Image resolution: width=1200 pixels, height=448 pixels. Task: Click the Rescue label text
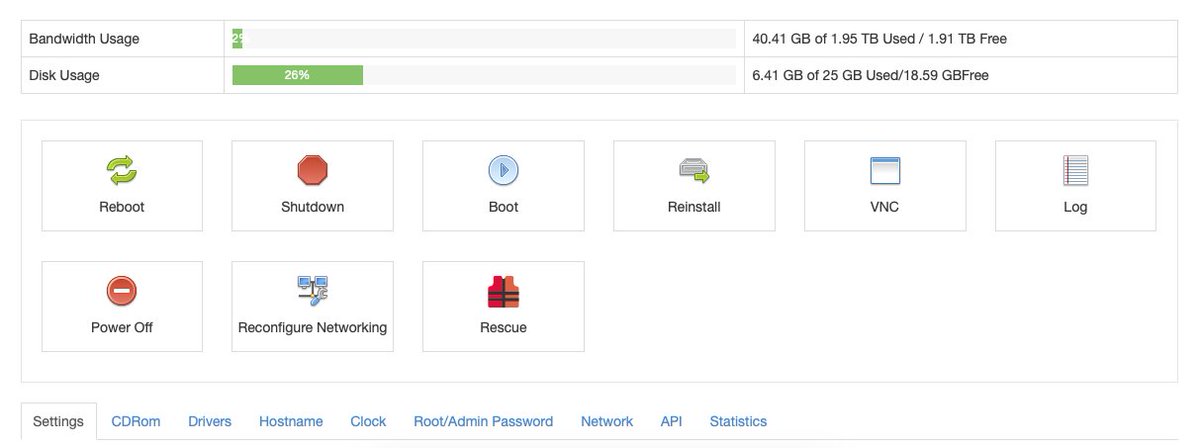tap(503, 327)
